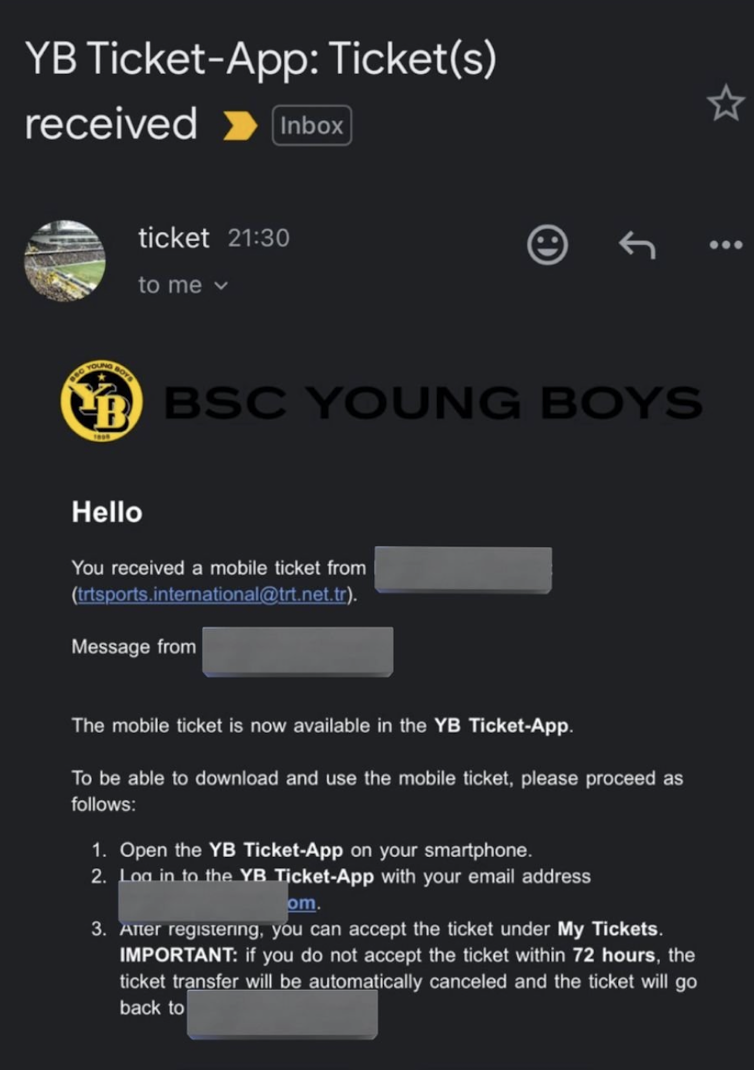Tap the email subject title
This screenshot has width=754, height=1070.
coord(261,91)
